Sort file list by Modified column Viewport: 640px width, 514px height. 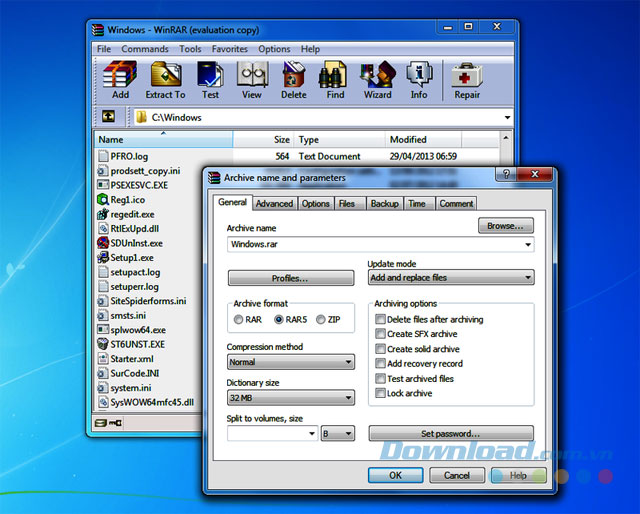(423, 139)
